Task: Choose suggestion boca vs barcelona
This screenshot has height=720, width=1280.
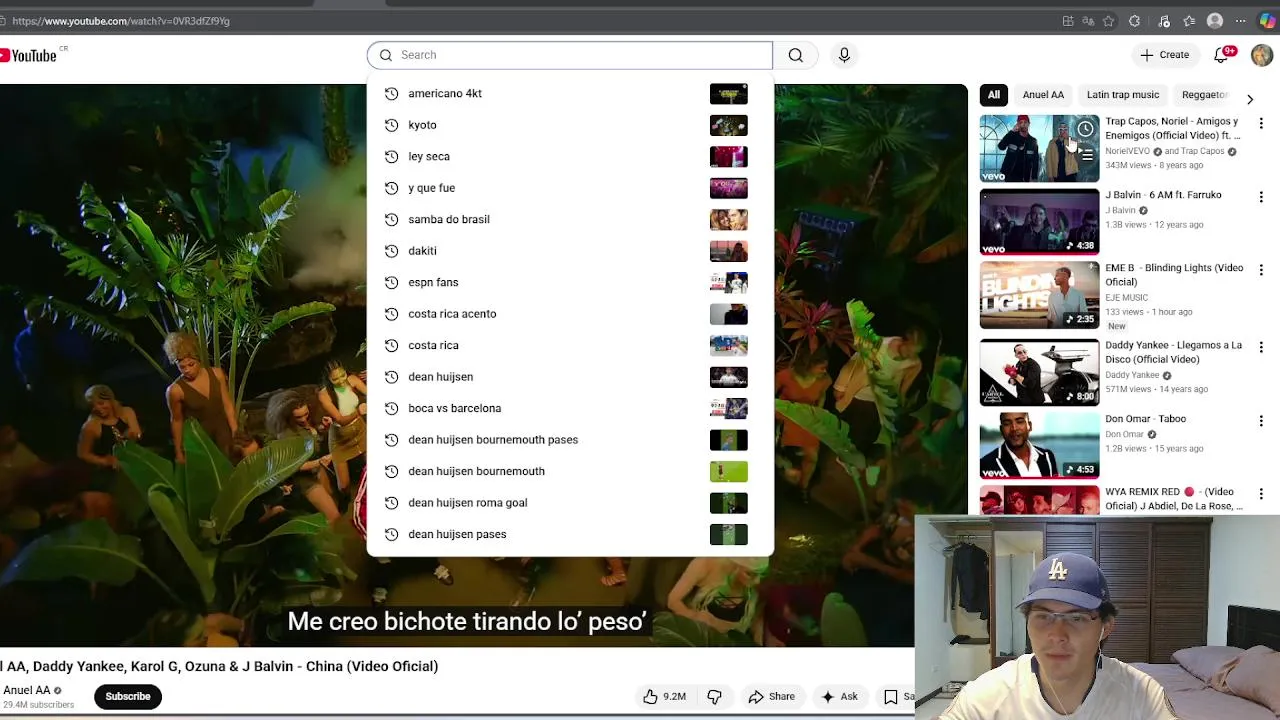Action: pyautogui.click(x=570, y=408)
